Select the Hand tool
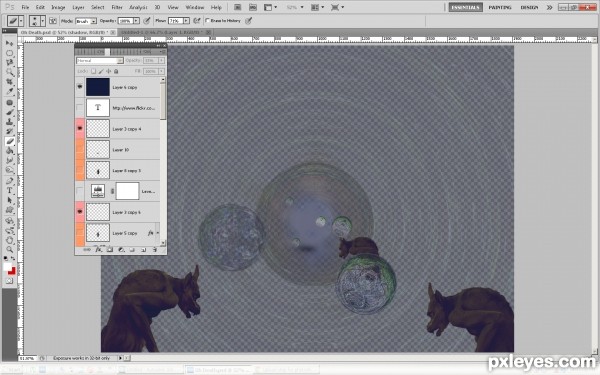This screenshot has width=600, height=375. point(10,240)
